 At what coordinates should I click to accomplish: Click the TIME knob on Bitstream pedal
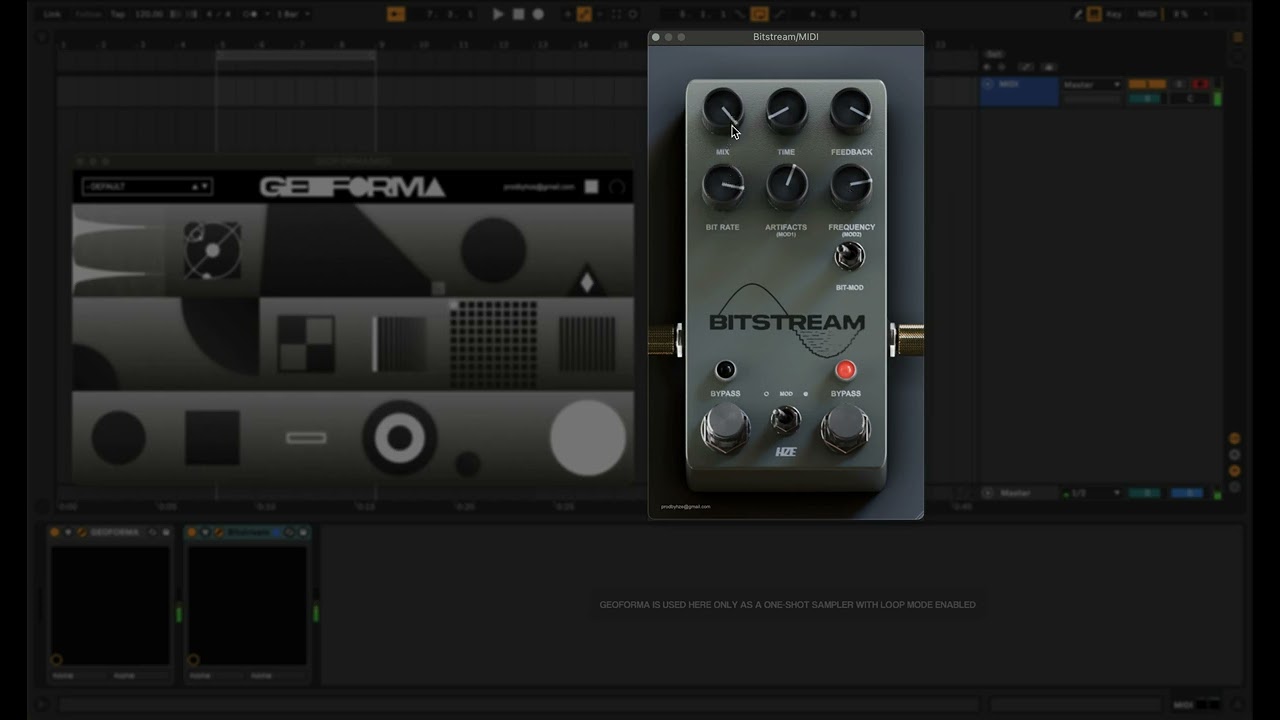coord(786,109)
